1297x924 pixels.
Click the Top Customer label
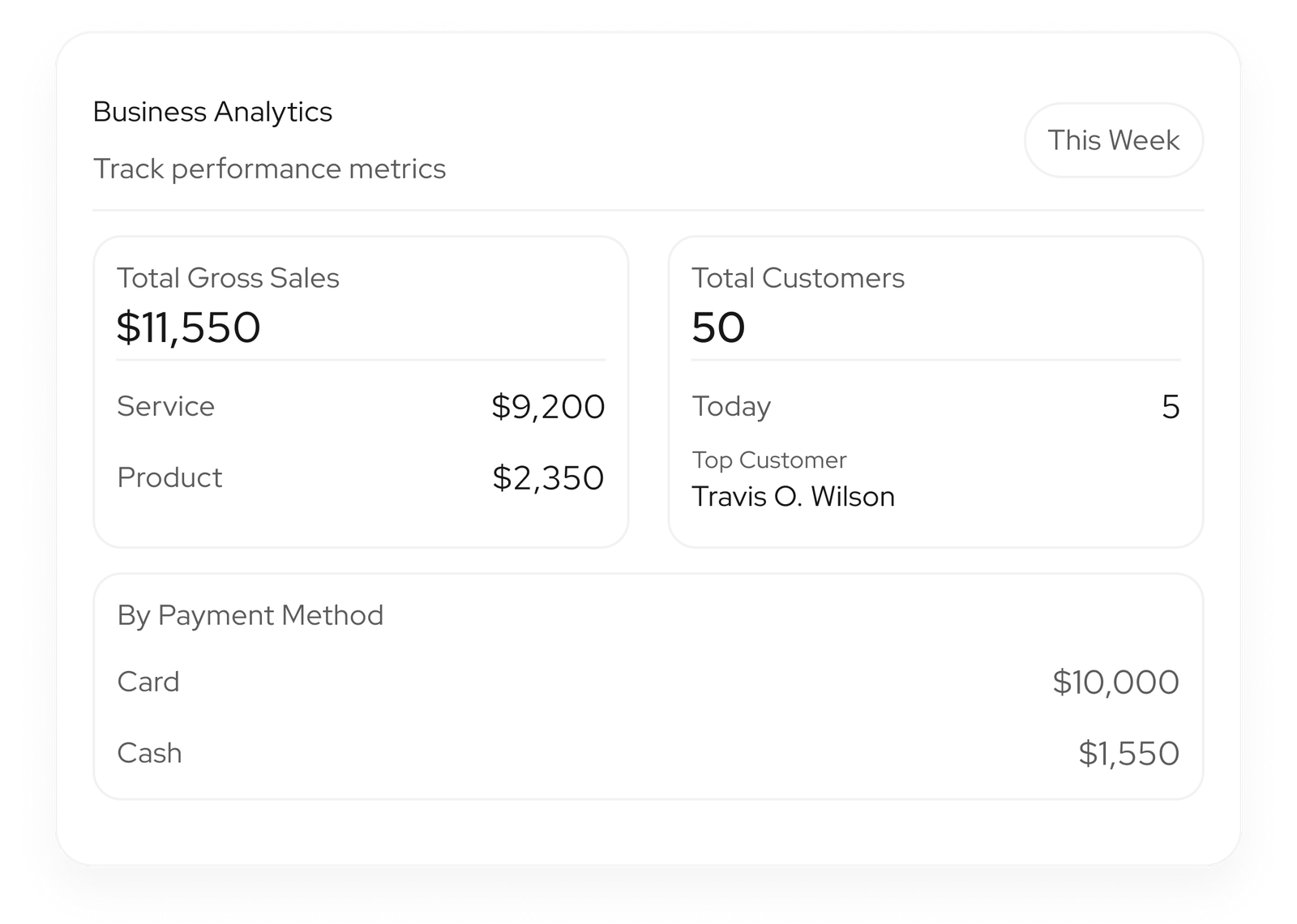769,459
